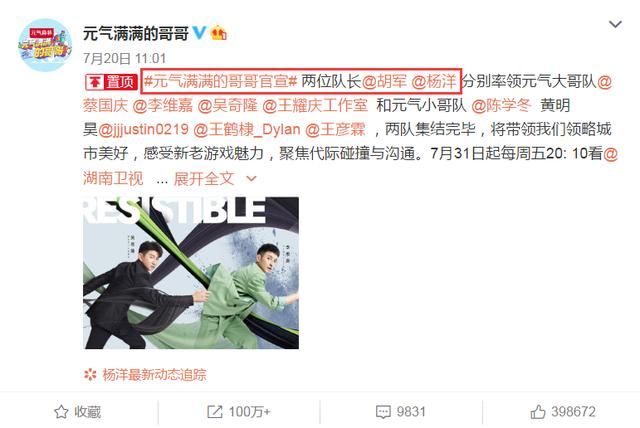This screenshot has height=428, width=640.
Task: Visit the @杨洋 mention
Action: pos(434,82)
